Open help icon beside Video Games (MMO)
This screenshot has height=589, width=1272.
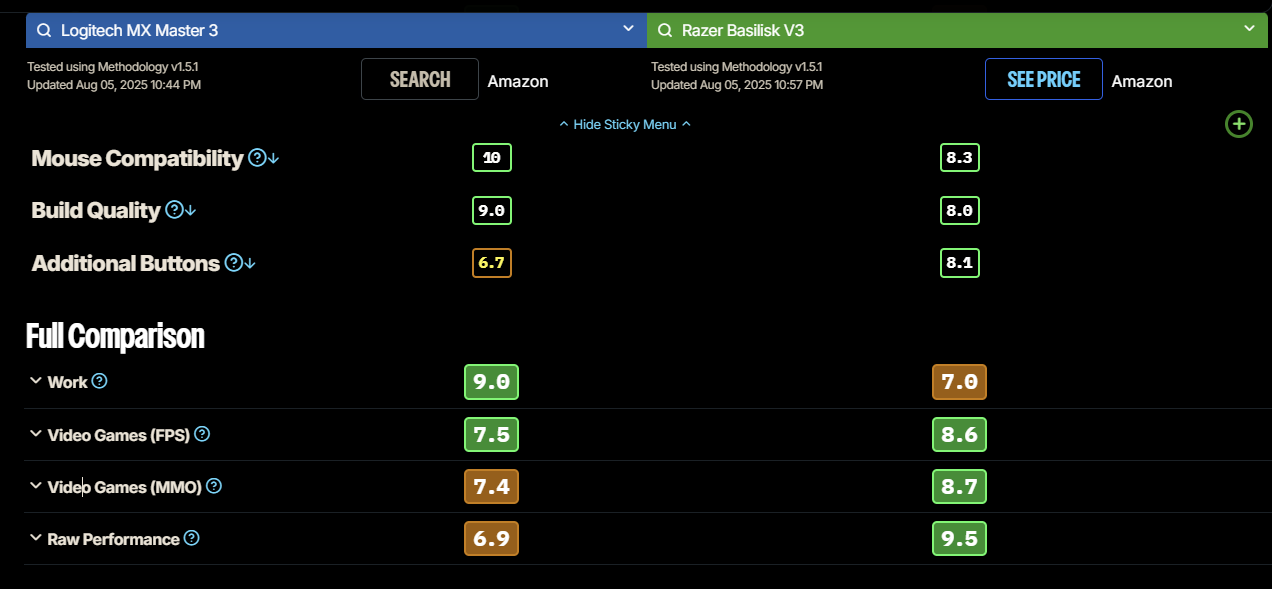214,486
